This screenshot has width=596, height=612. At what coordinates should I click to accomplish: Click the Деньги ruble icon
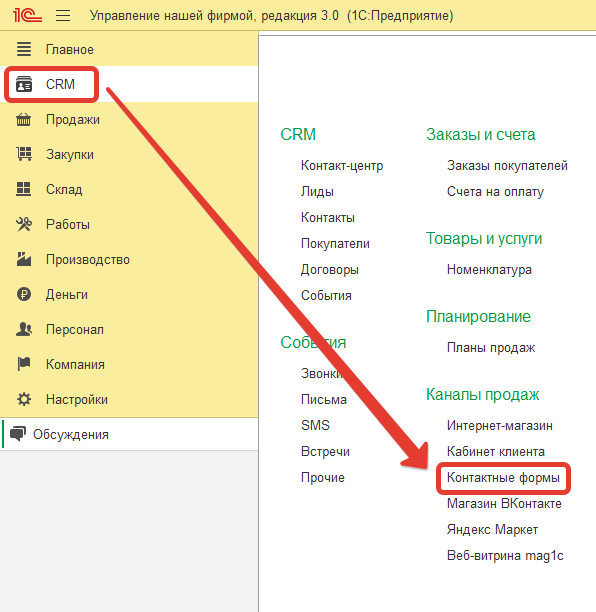24,294
